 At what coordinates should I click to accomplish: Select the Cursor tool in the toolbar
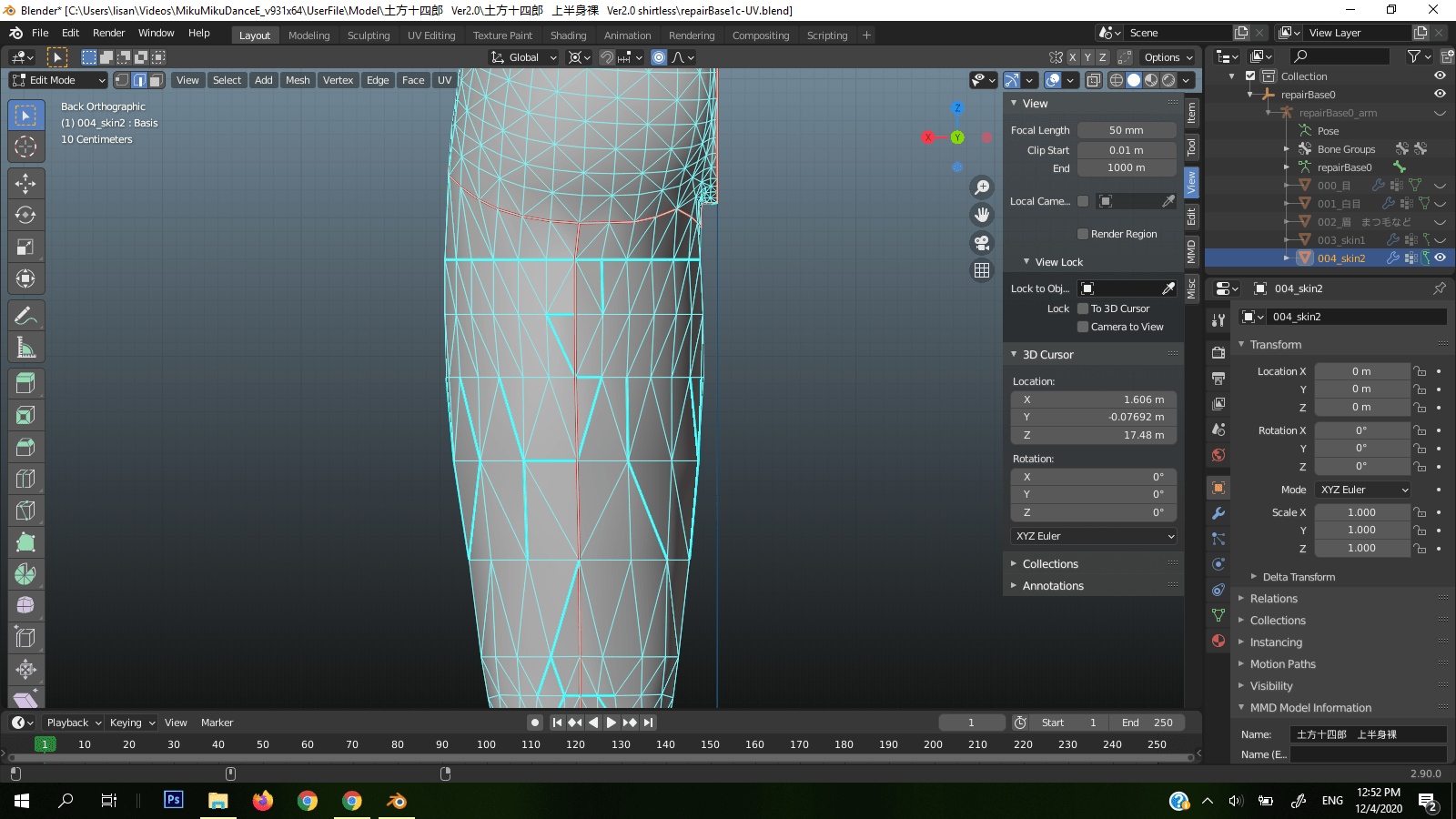point(25,147)
